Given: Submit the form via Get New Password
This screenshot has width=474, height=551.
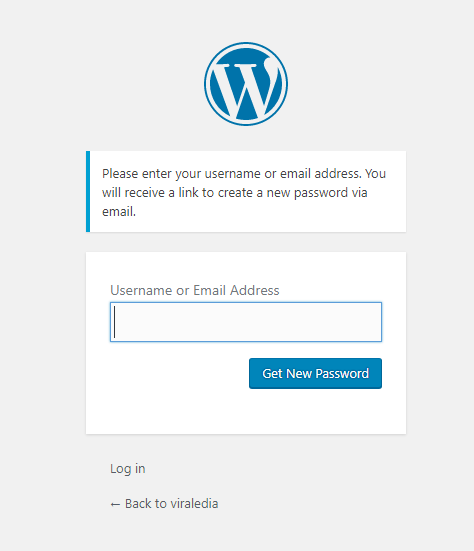Looking at the screenshot, I should tap(315, 373).
